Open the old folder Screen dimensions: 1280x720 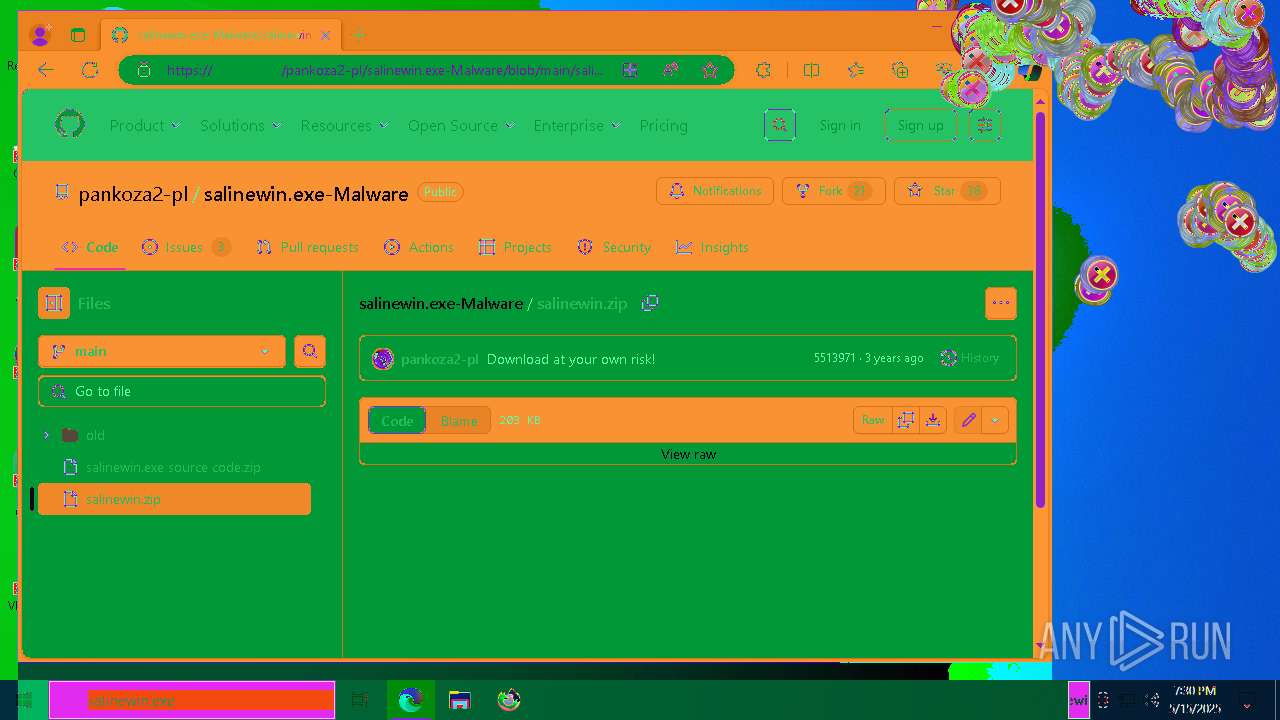pos(95,435)
